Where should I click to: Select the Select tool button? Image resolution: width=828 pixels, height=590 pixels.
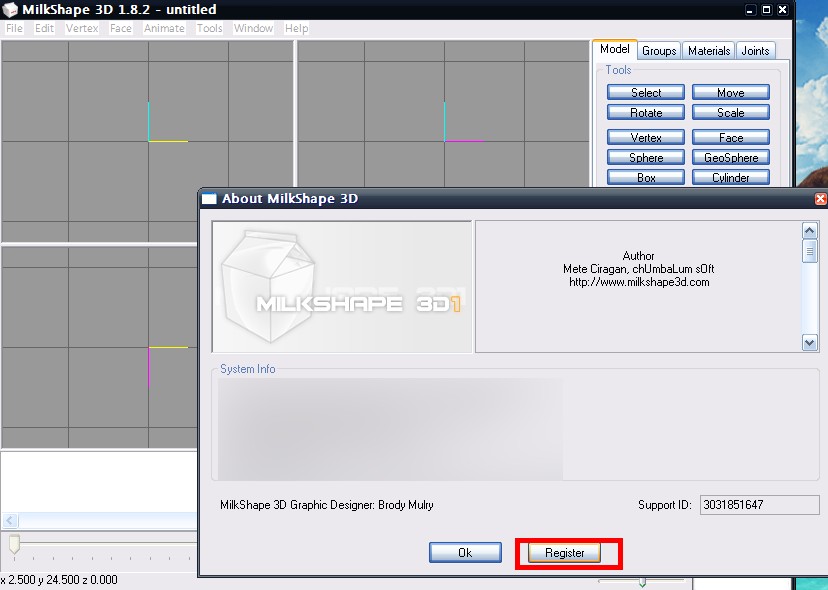(x=646, y=93)
